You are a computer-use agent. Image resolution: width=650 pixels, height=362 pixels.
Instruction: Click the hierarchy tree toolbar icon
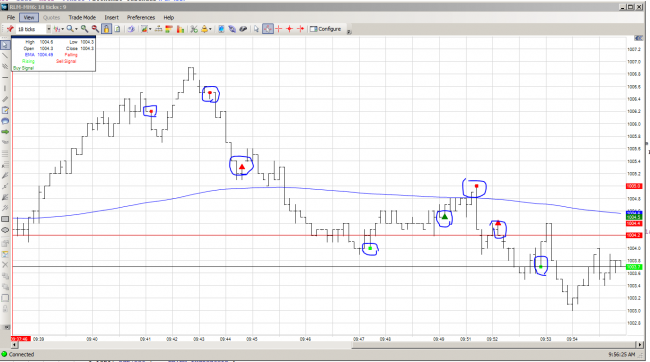pos(158,29)
